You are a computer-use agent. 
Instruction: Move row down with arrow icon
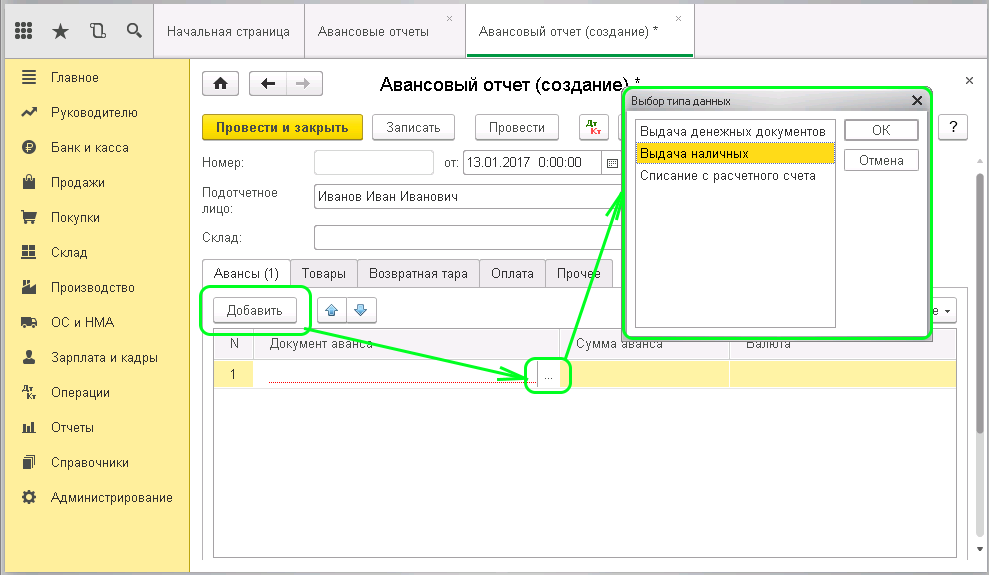(360, 310)
